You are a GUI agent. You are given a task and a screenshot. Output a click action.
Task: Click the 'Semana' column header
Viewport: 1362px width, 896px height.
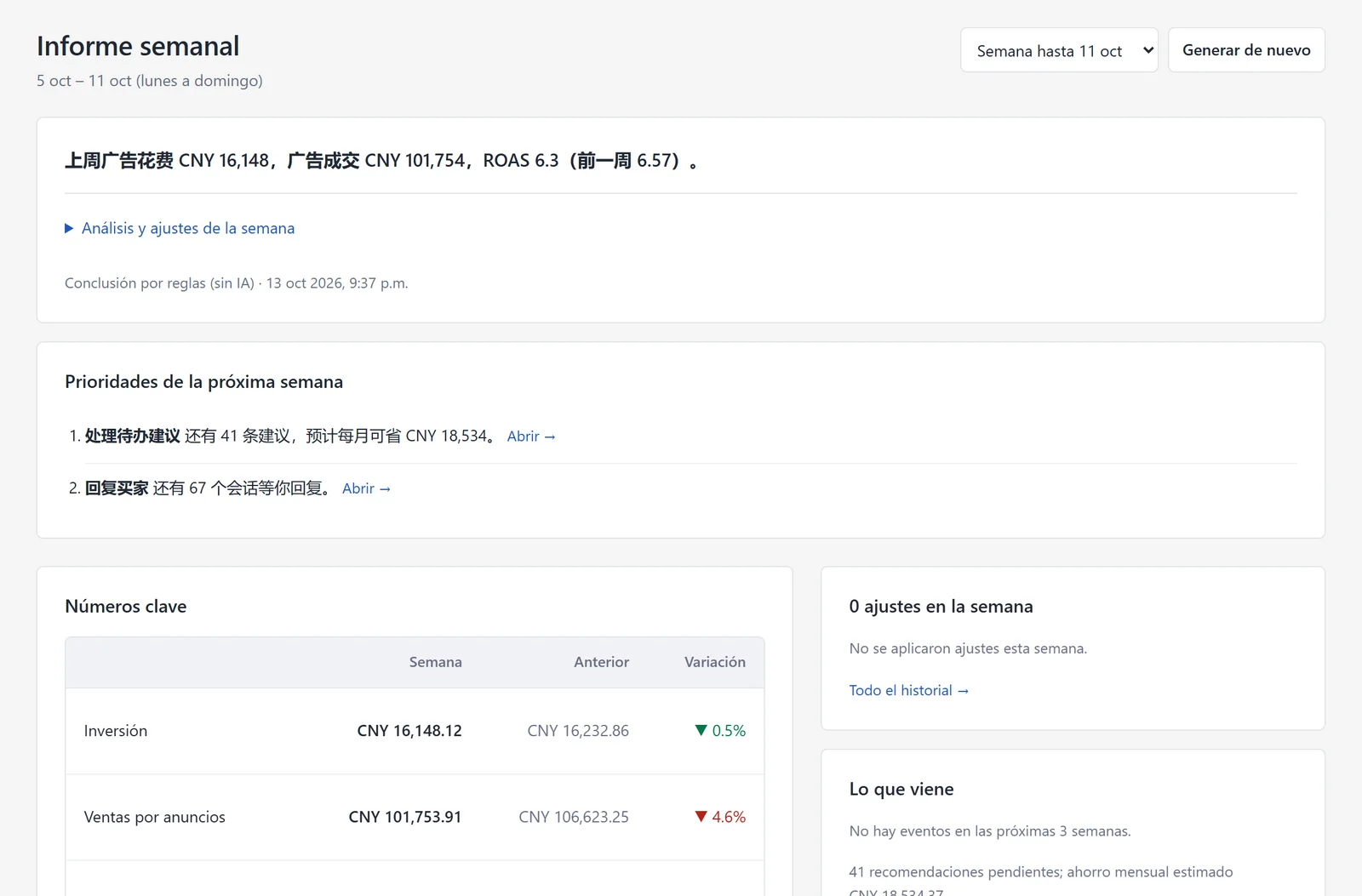point(436,662)
